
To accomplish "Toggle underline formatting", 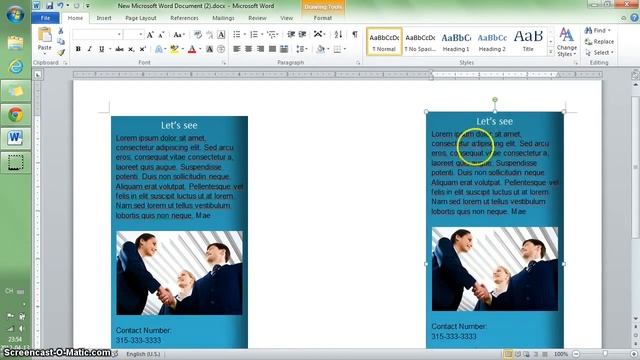I will (101, 49).
